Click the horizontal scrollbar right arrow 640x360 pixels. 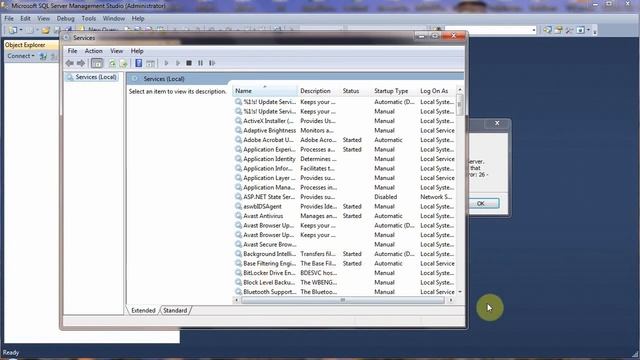(x=451, y=300)
